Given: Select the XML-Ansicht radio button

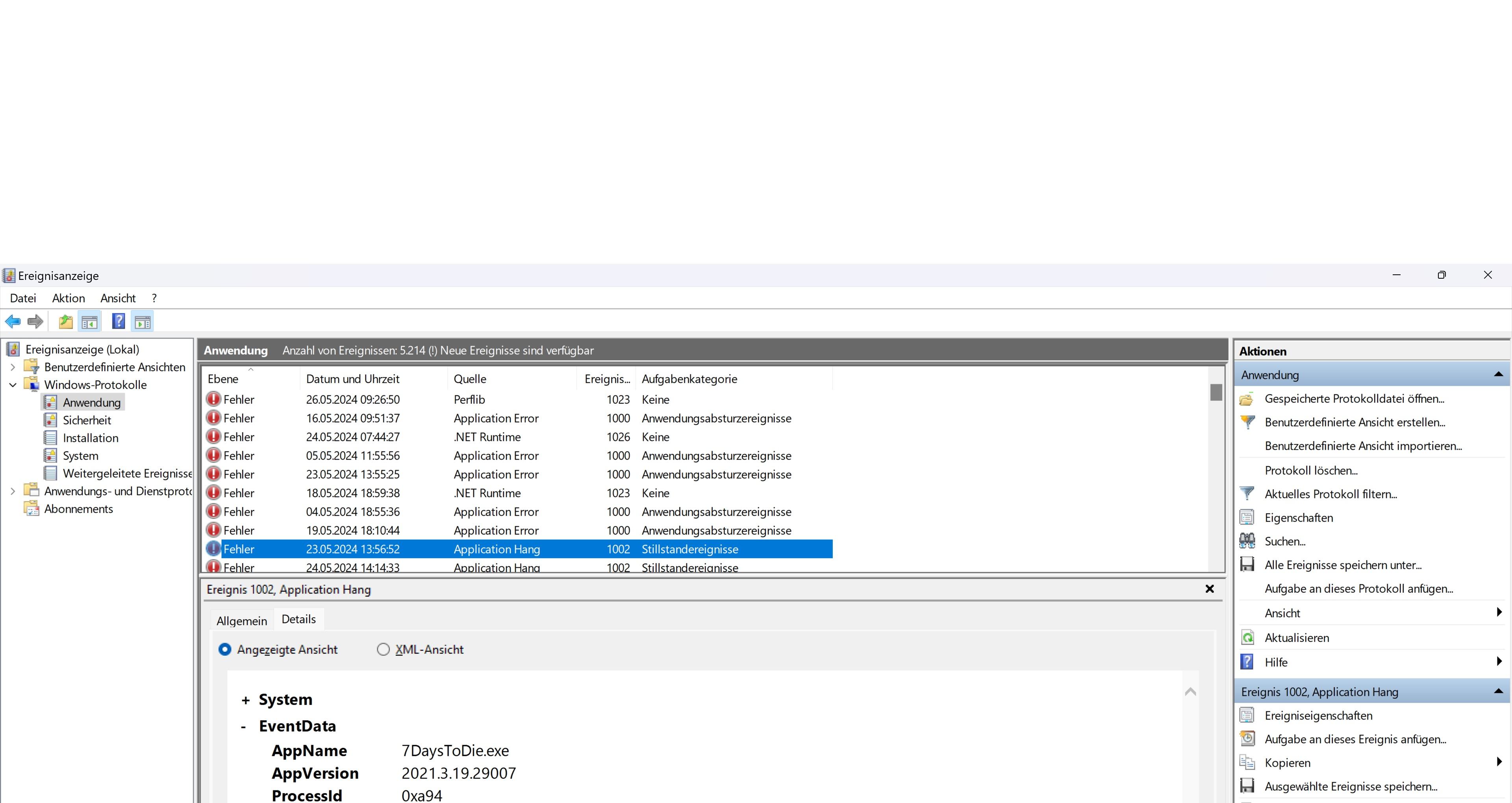Looking at the screenshot, I should pyautogui.click(x=383, y=649).
